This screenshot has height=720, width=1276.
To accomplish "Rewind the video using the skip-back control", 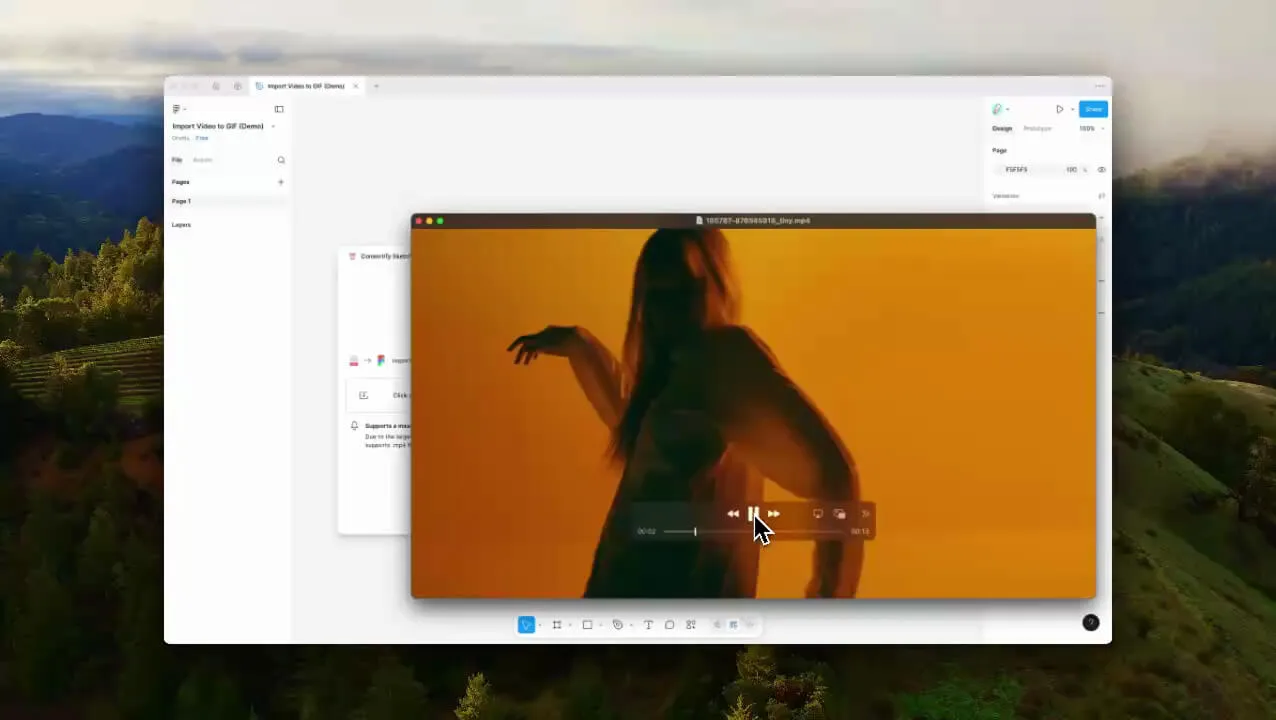I will (733, 513).
